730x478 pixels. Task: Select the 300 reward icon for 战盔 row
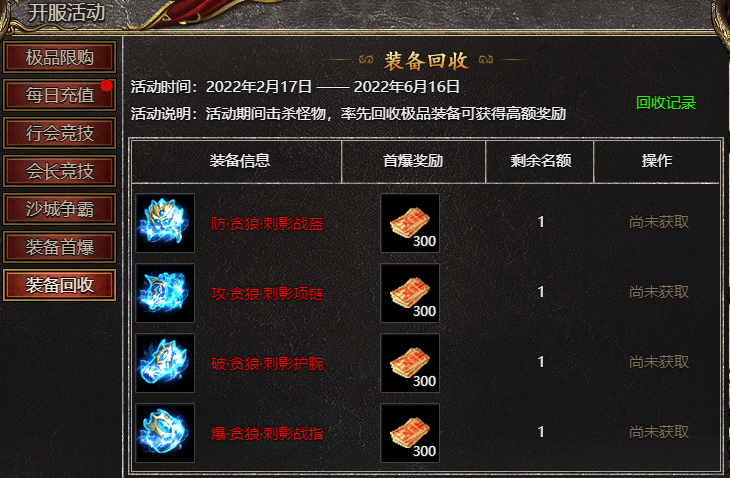coord(410,223)
